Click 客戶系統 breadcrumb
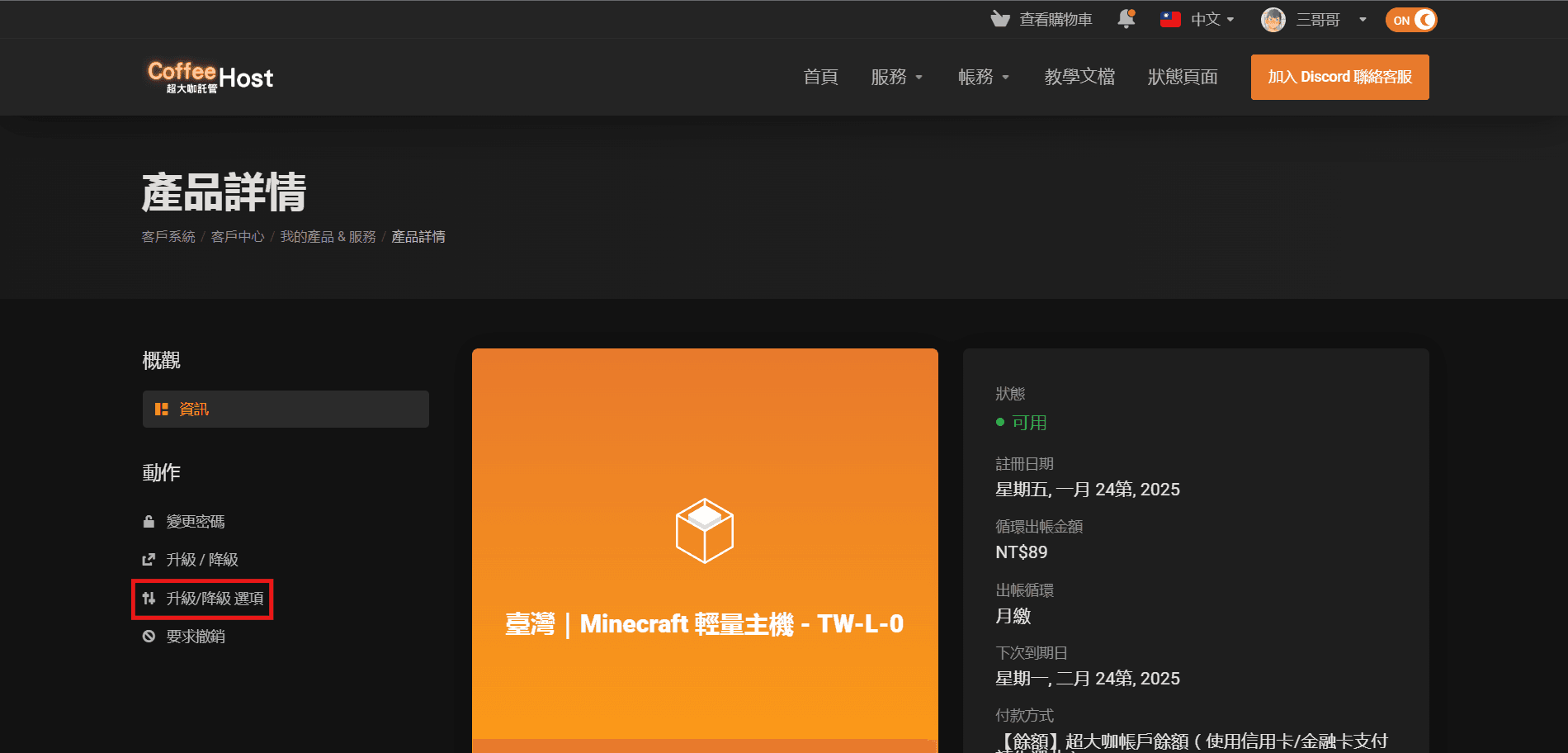 coord(168,237)
